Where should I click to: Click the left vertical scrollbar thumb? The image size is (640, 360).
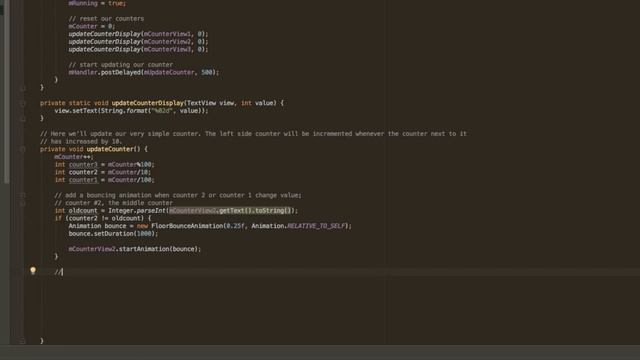coord(6,92)
